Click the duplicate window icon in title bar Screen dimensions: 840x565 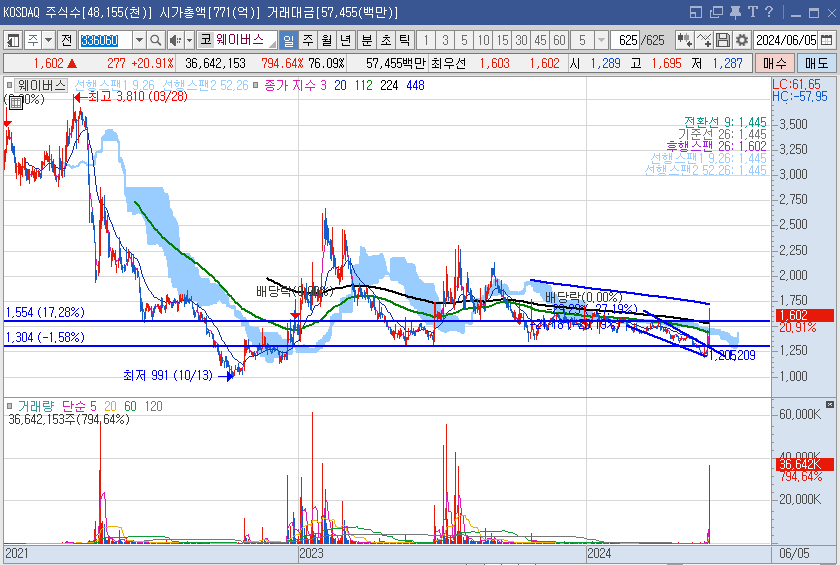(716, 12)
